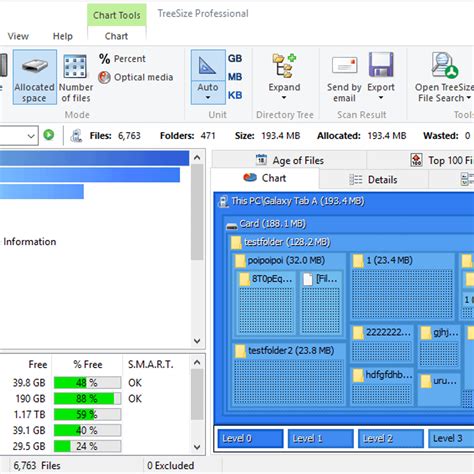Image resolution: width=474 pixels, height=474 pixels.
Task: Select the Chart view tab
Action: [265, 178]
